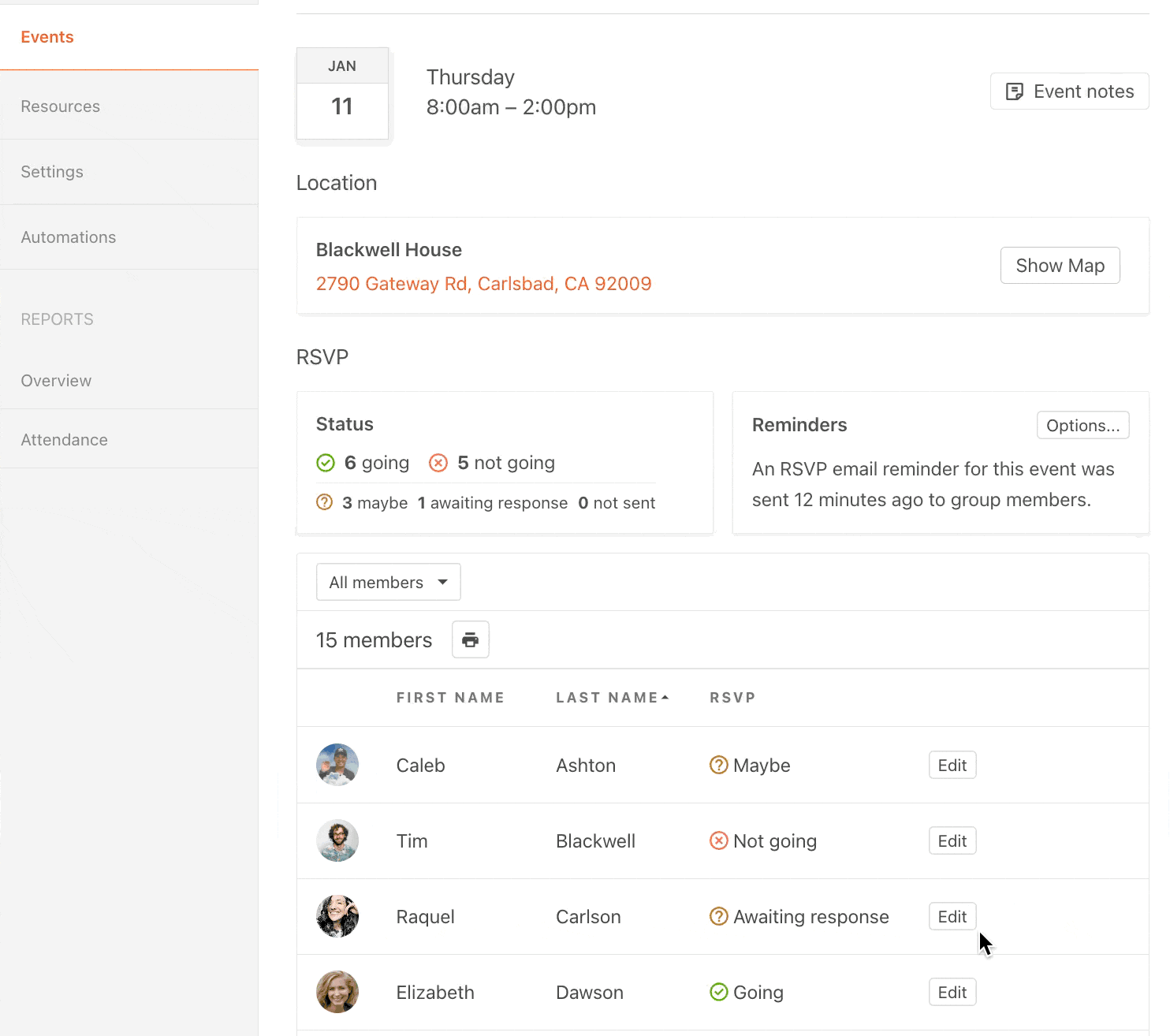Click the green going checkmark status icon
Screen dimensions: 1170x1036
tap(326, 463)
